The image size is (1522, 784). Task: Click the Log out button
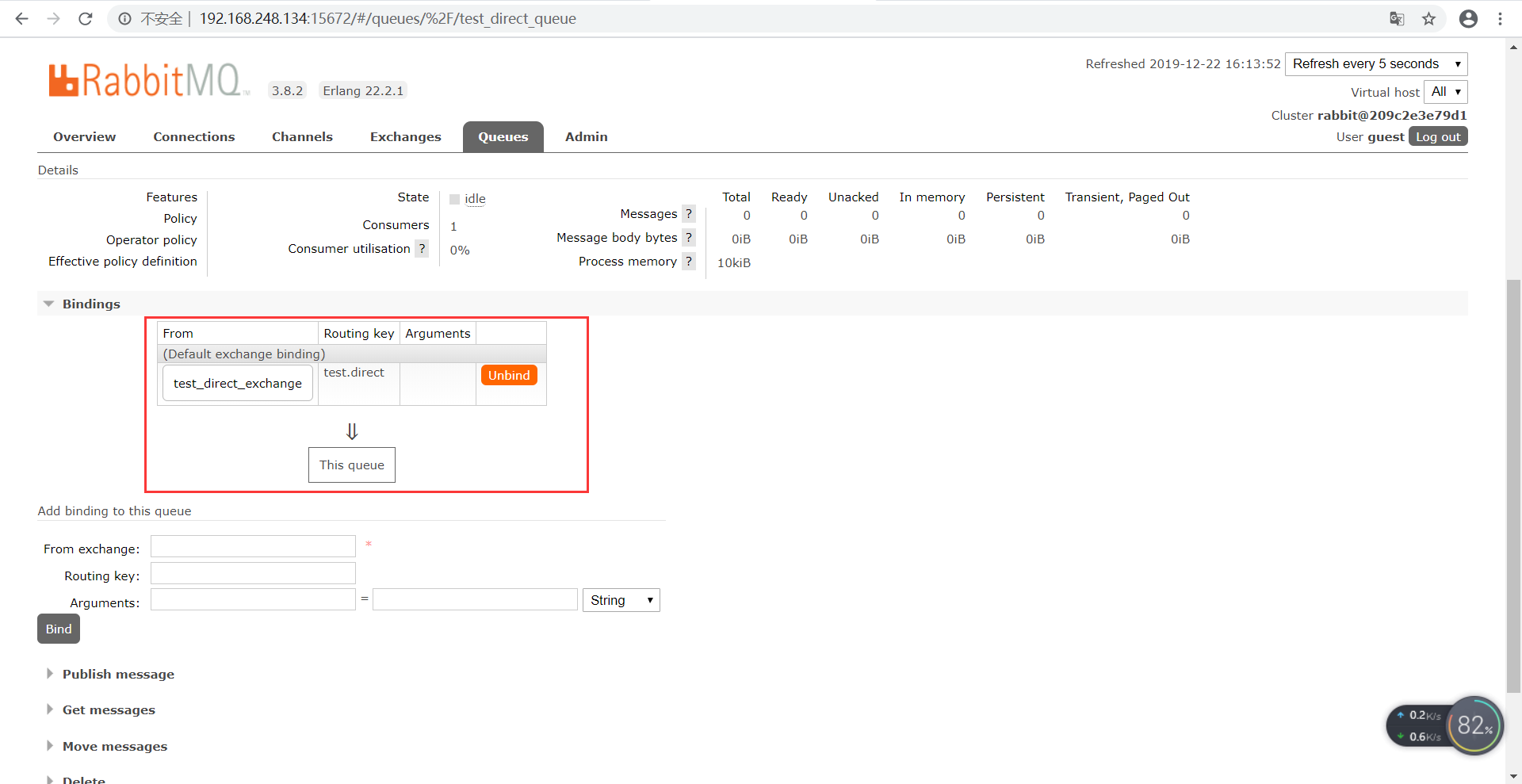coord(1438,136)
